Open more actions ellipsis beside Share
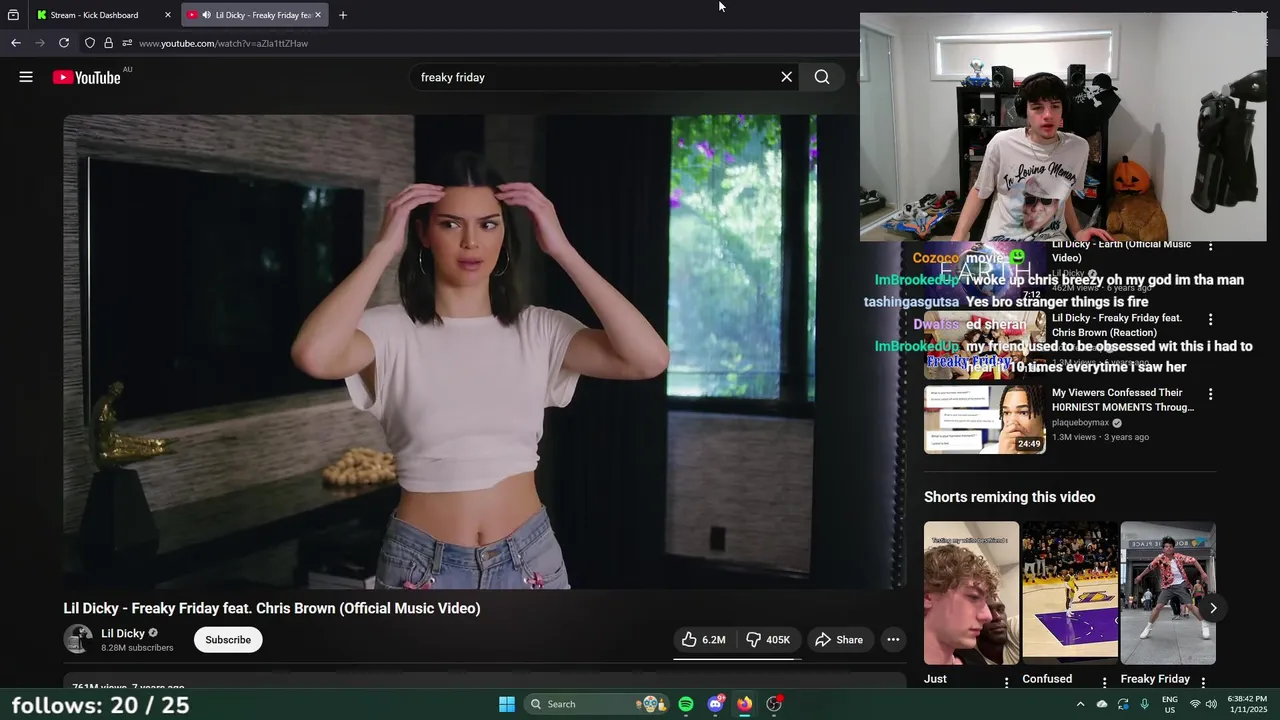 pyautogui.click(x=893, y=640)
